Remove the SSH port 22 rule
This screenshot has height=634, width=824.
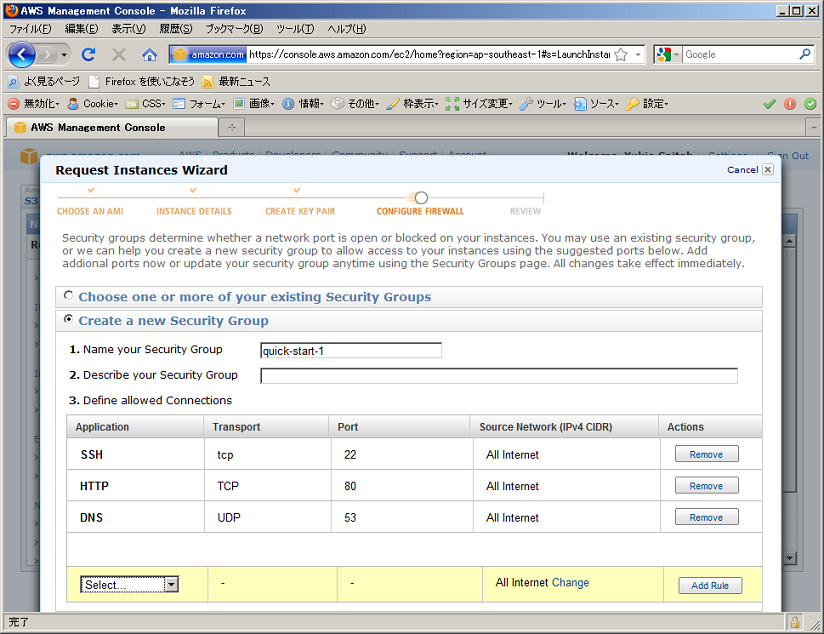coord(706,454)
